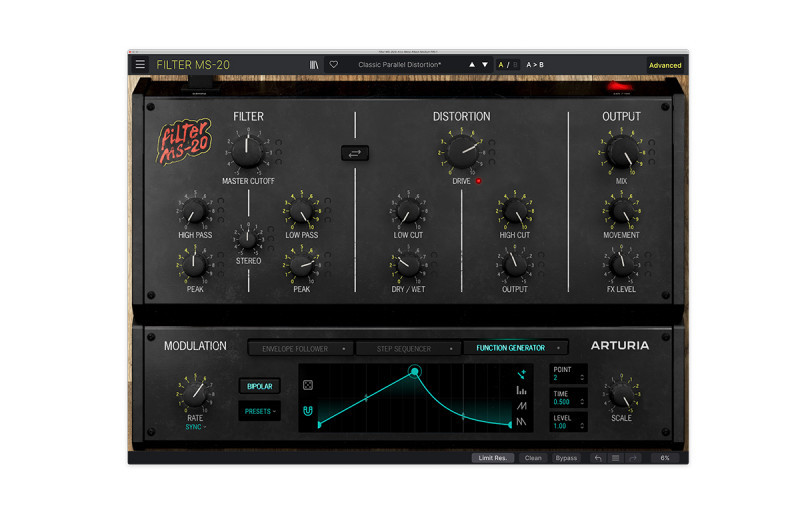Open the history list icon in bottom bar
This screenshot has height=530, width=800.
coord(615,458)
